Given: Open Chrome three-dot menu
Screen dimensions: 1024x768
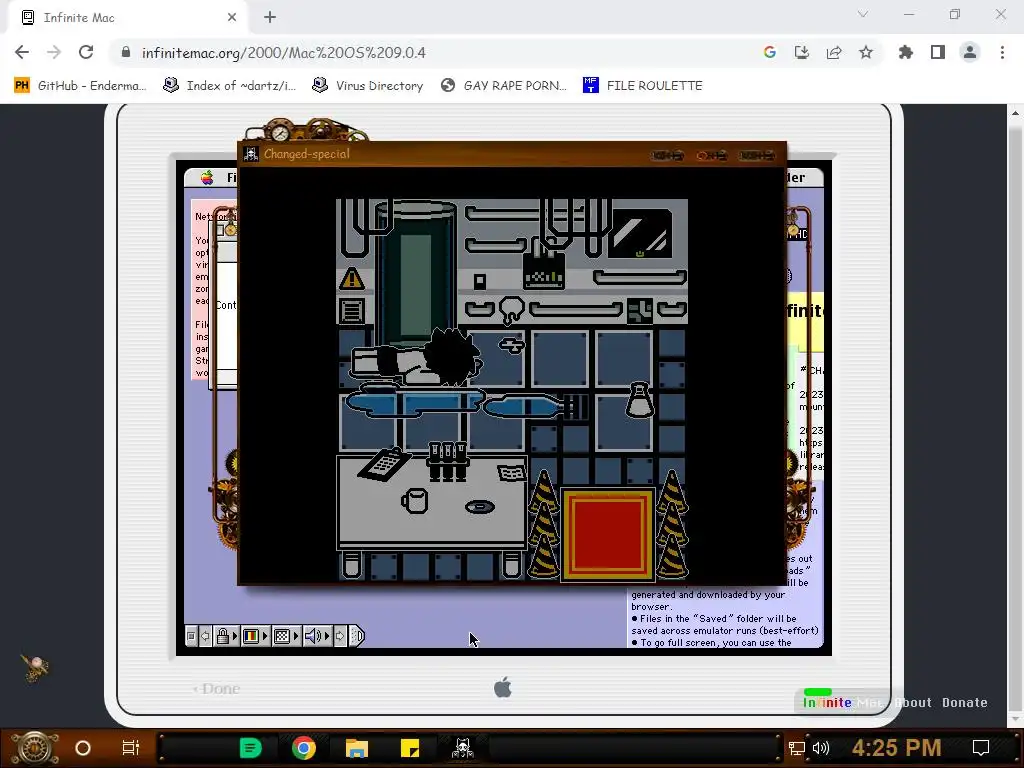Looking at the screenshot, I should point(1002,52).
